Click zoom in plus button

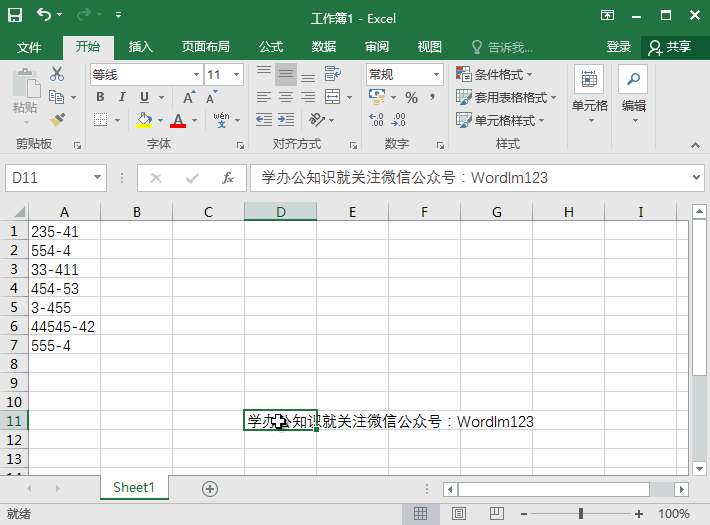pyautogui.click(x=638, y=514)
